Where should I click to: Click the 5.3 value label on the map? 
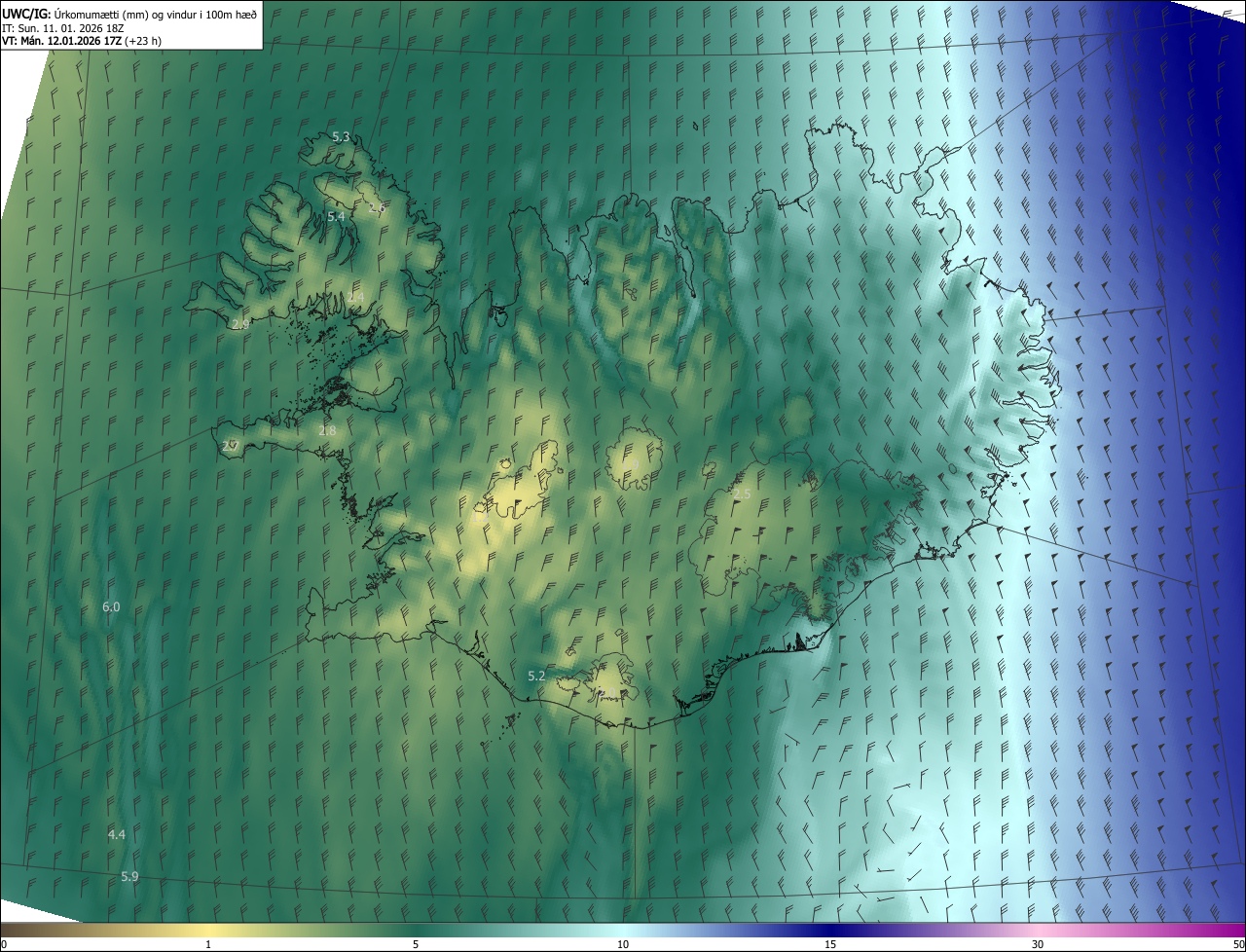(x=341, y=137)
